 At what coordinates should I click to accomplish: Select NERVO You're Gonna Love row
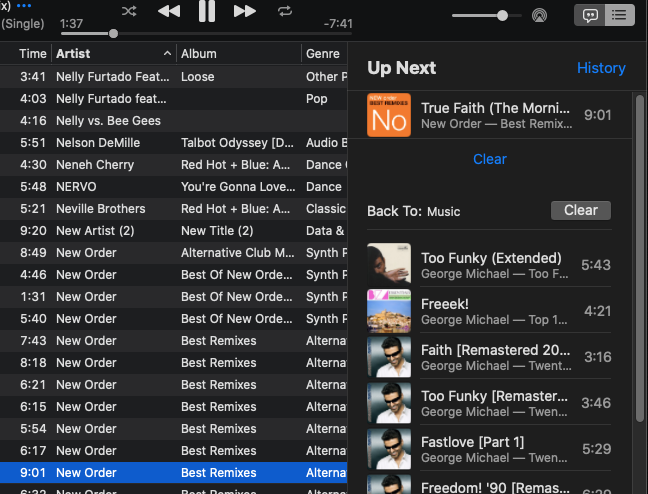[174, 186]
